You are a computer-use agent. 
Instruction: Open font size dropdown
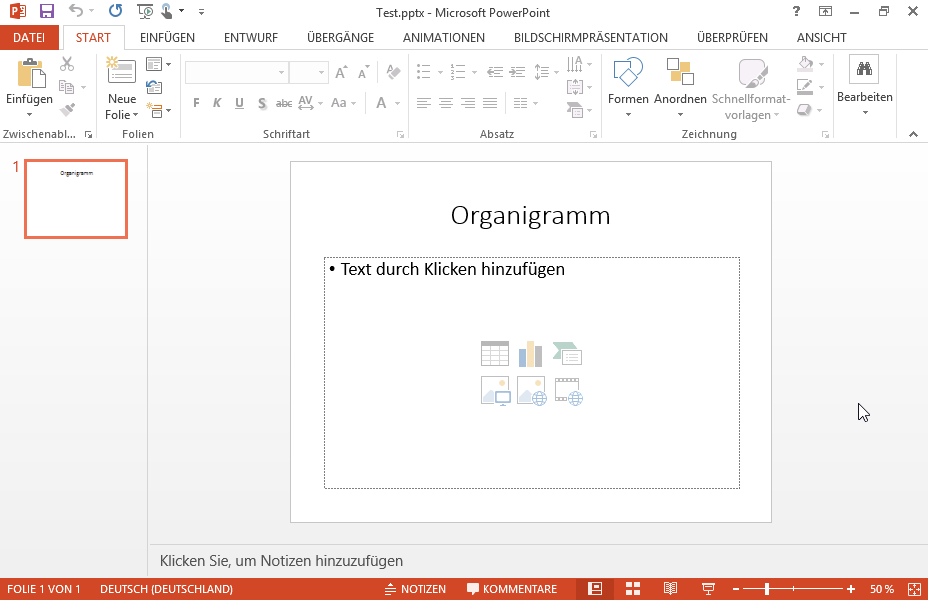coord(321,72)
